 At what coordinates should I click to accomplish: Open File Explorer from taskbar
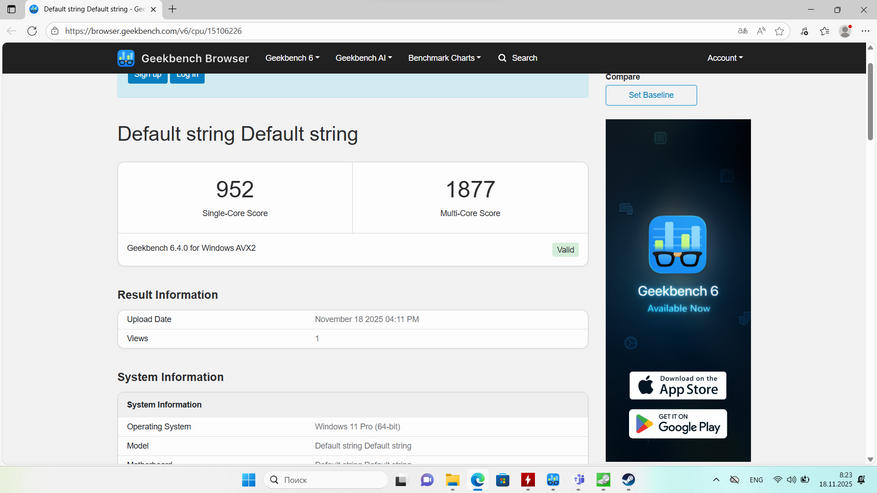(x=452, y=480)
